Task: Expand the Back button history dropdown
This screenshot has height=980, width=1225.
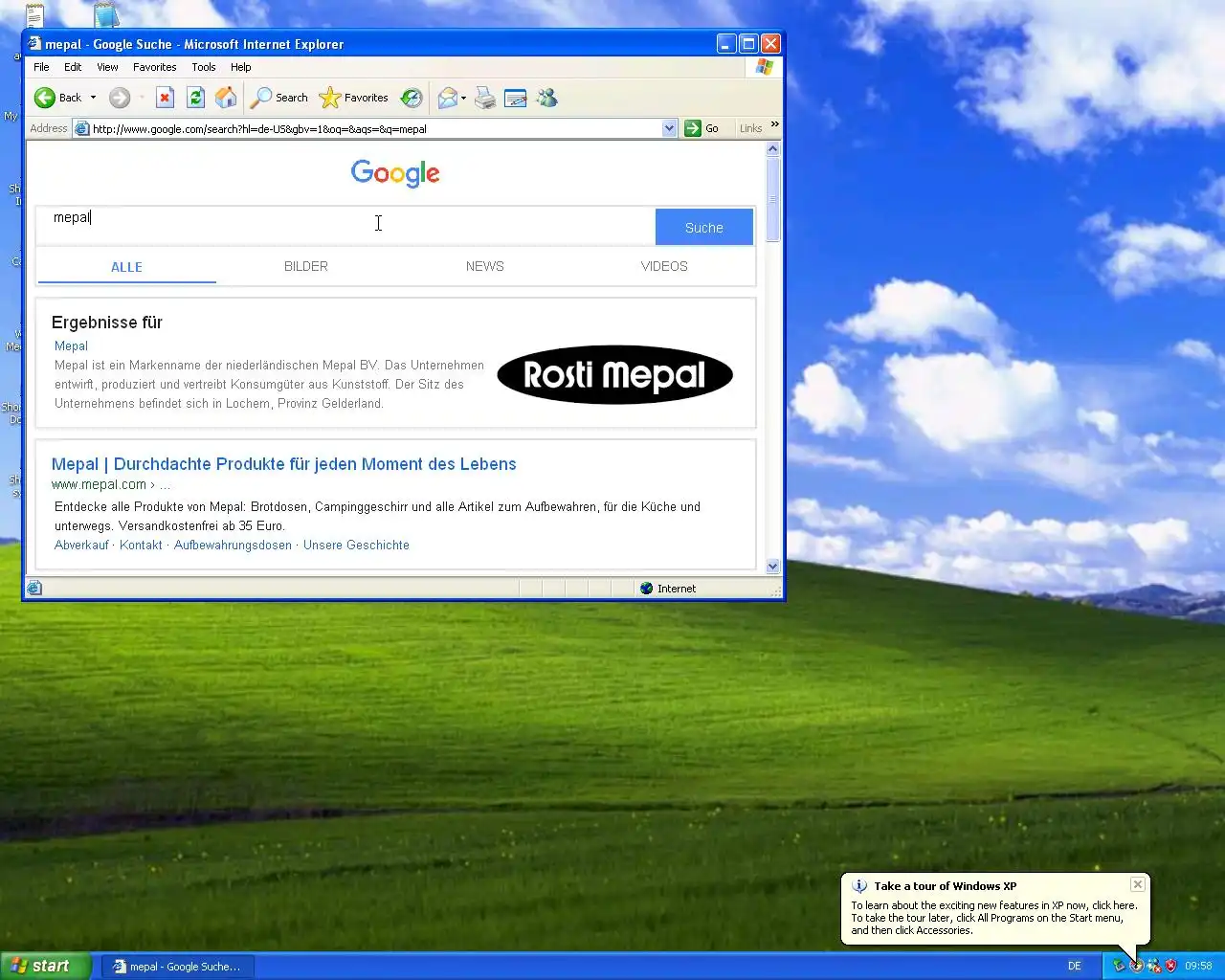Action: click(x=93, y=98)
